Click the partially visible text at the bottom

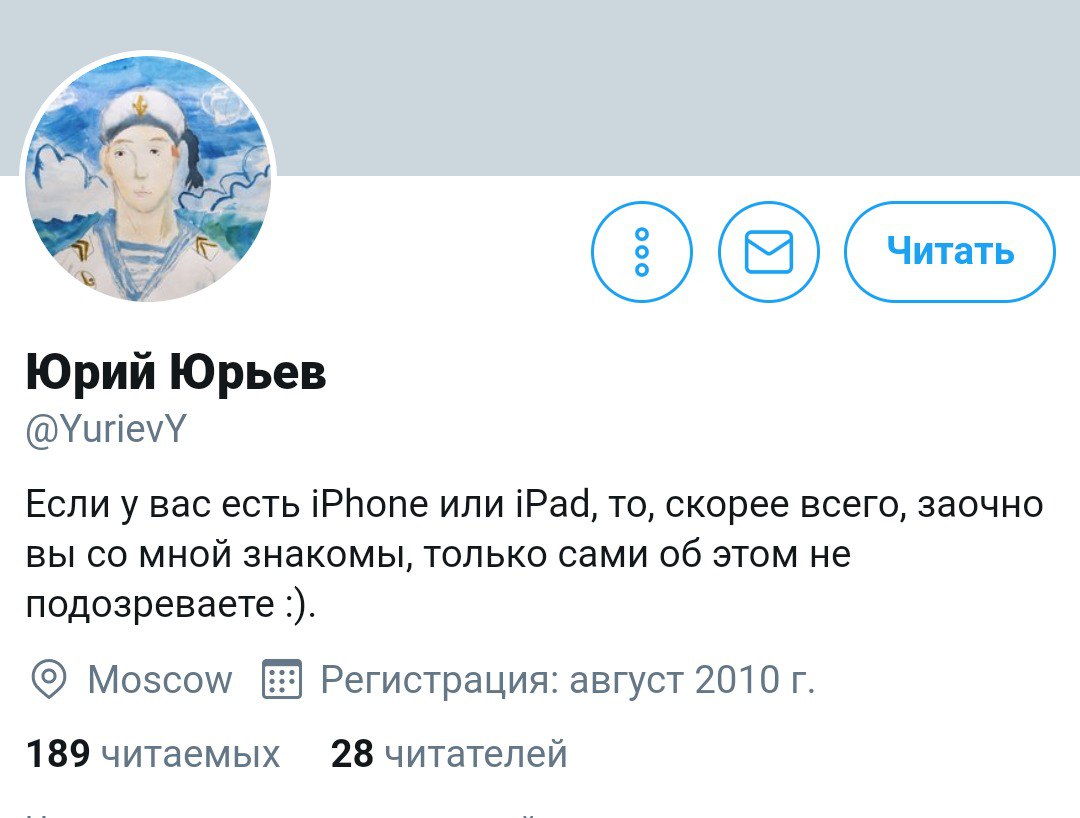pos(282,814)
